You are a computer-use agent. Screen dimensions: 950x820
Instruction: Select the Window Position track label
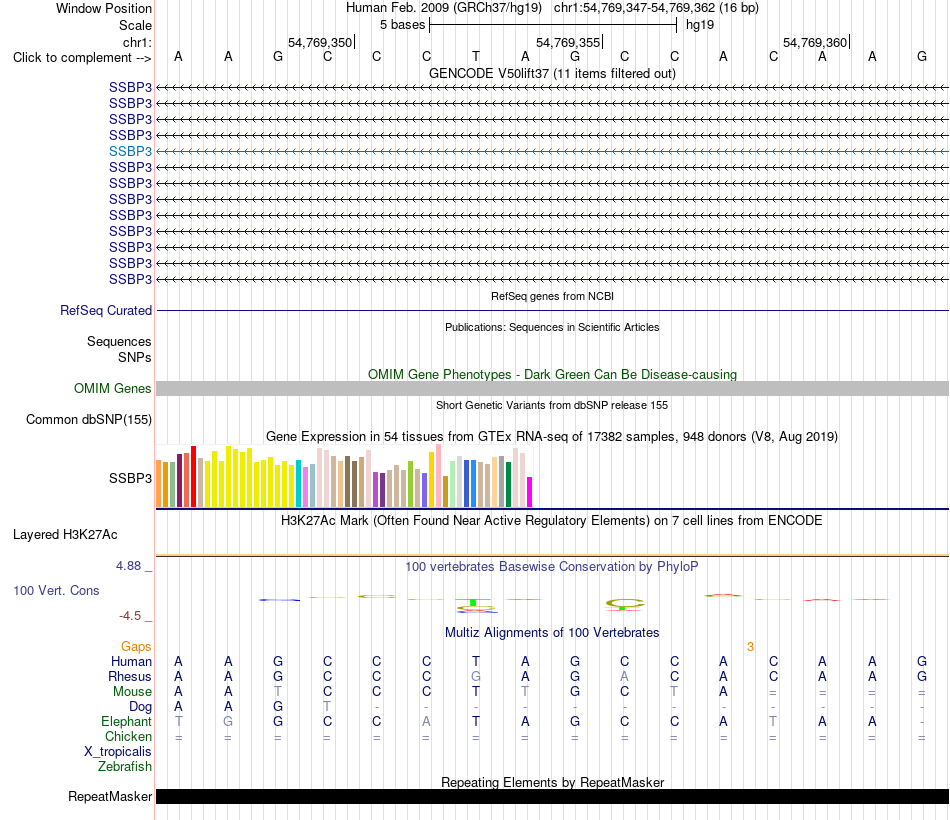pos(104,8)
